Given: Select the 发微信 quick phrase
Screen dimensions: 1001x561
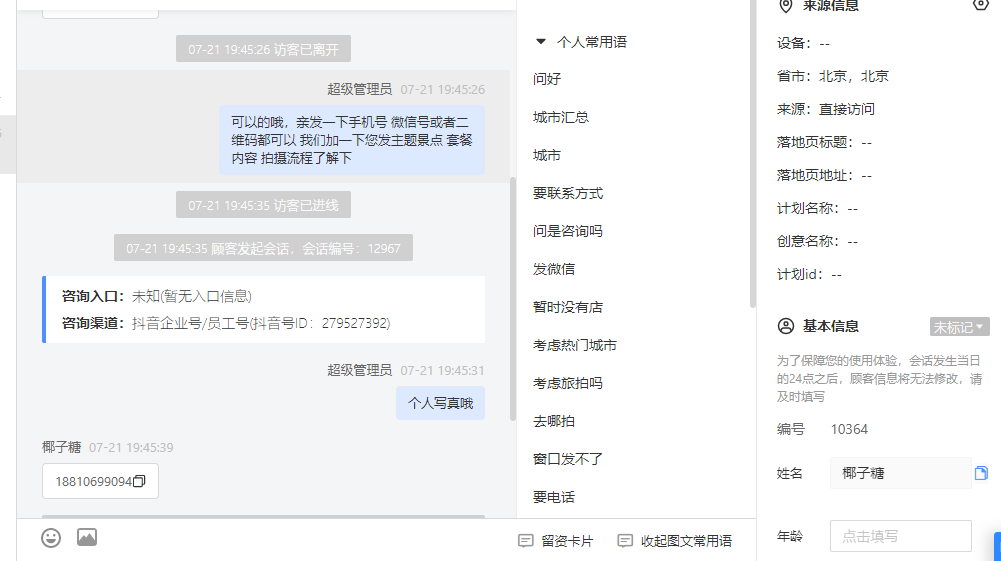Looking at the screenshot, I should (554, 269).
